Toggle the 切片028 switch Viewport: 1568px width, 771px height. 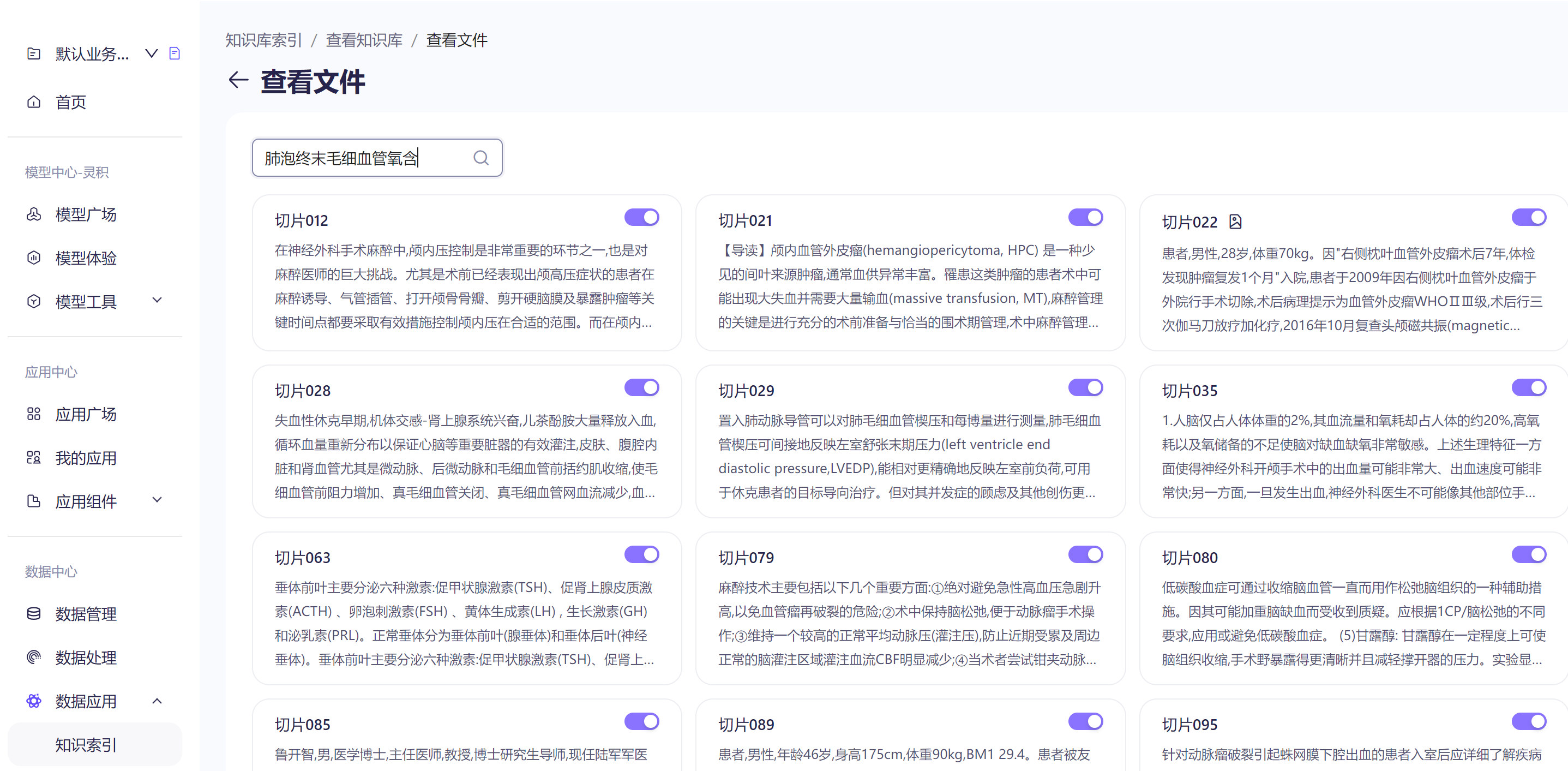(x=641, y=387)
